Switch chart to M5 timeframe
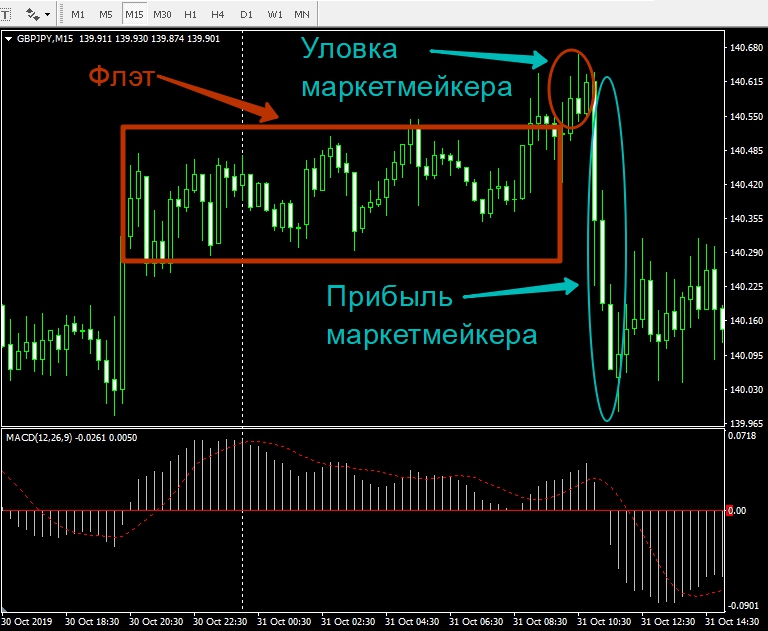The image size is (768, 631). tap(106, 14)
